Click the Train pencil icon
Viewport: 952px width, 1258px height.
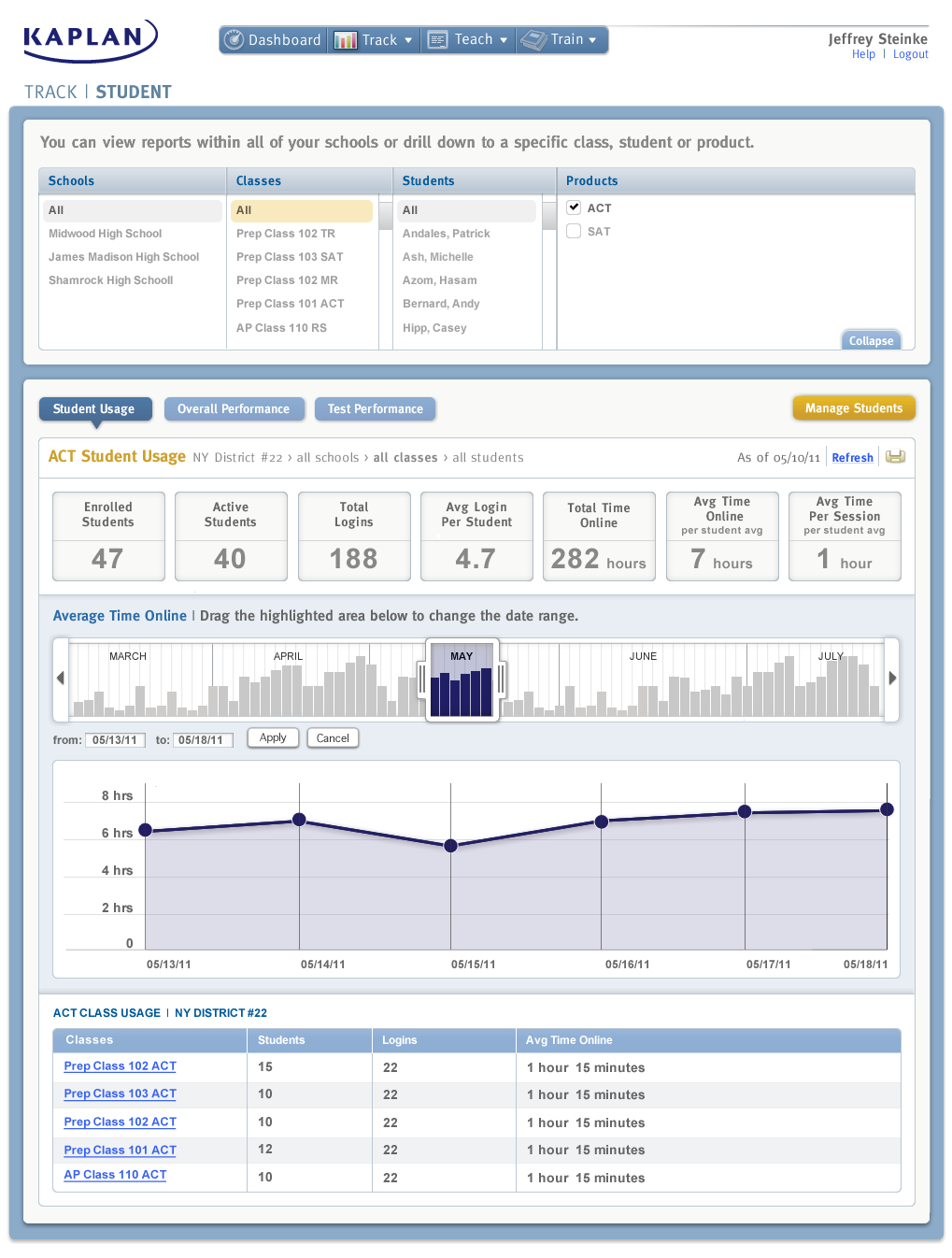pos(533,39)
